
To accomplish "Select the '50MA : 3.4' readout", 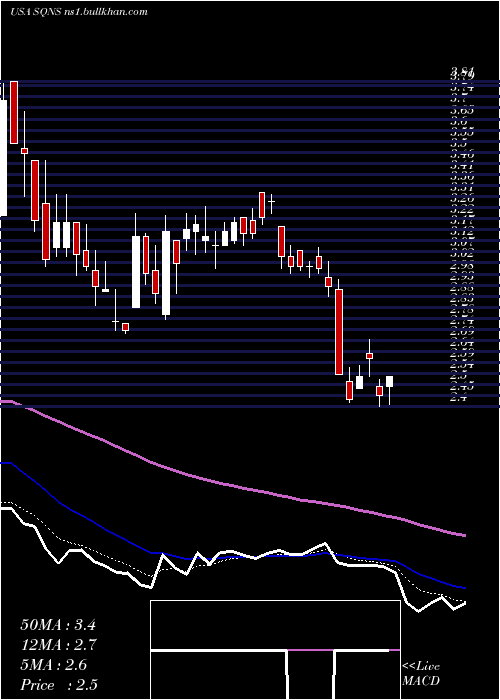I will click(58, 625).
